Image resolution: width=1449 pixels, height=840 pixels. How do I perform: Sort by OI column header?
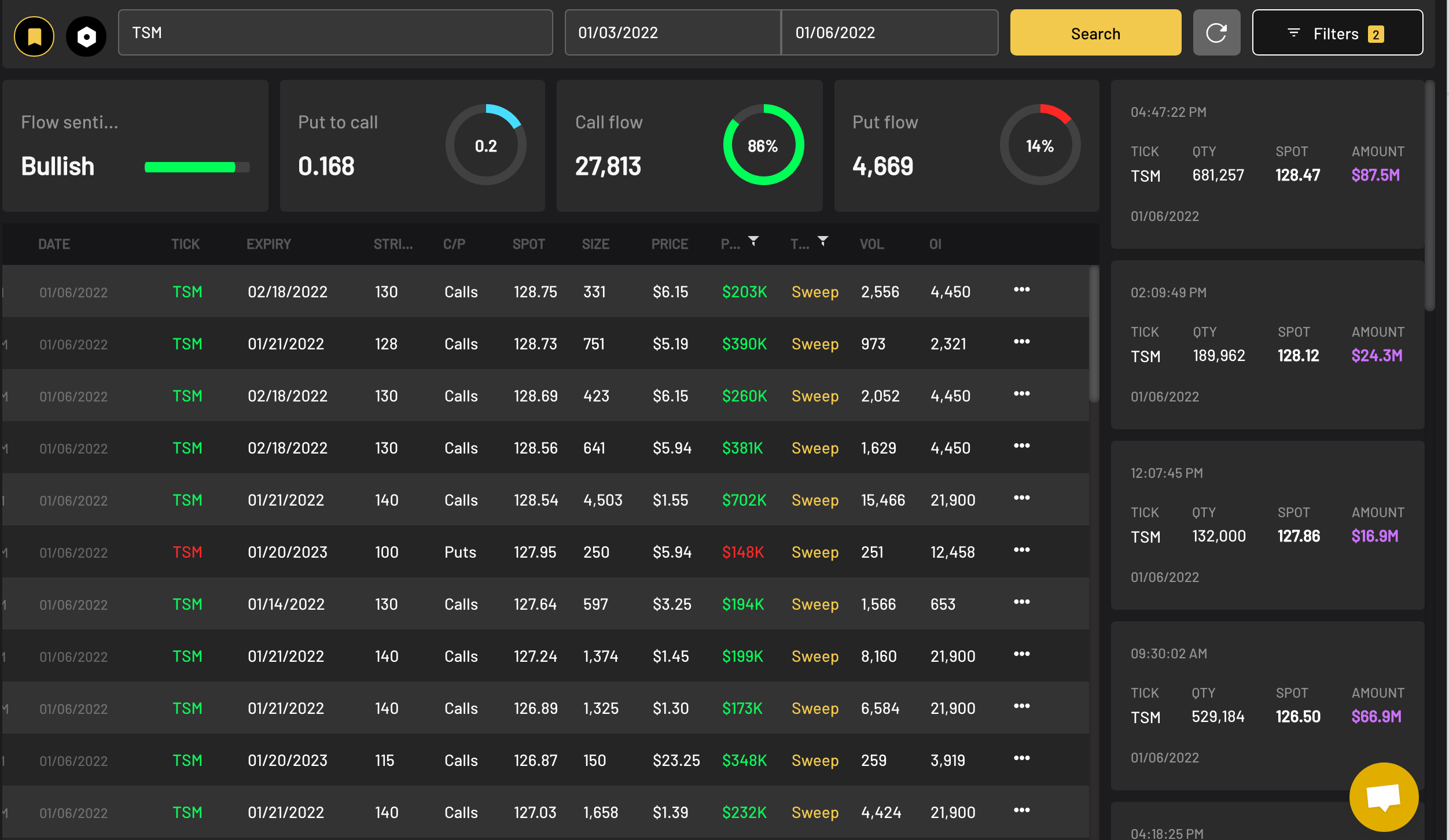tap(935, 244)
